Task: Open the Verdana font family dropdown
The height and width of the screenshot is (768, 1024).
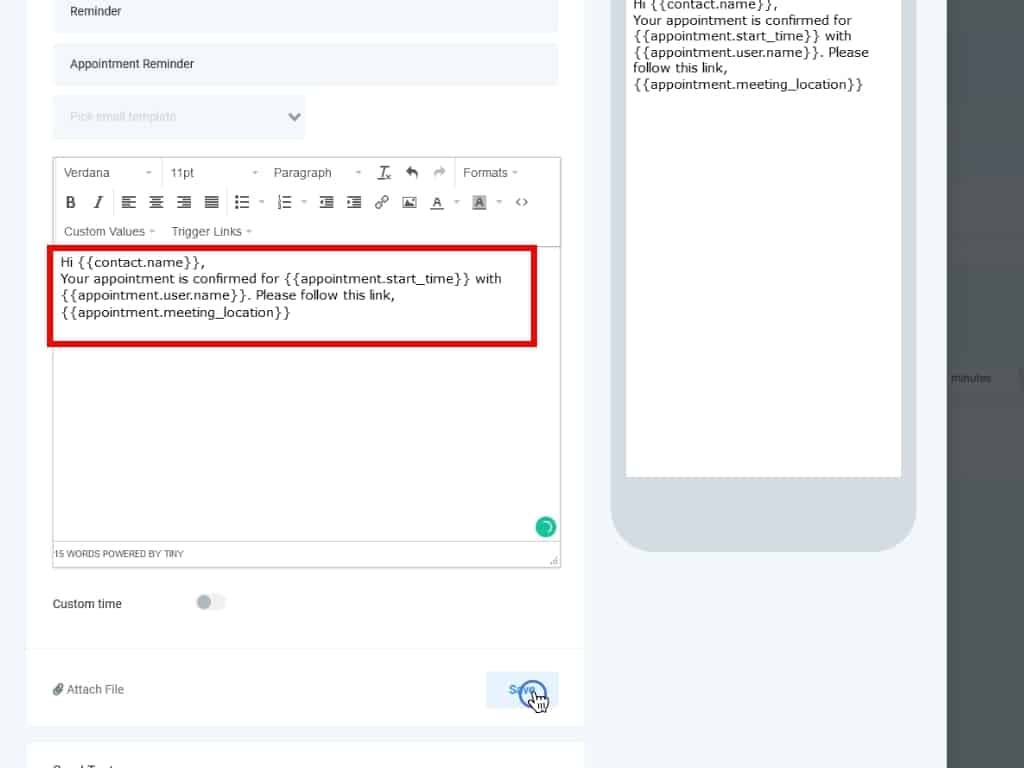Action: tap(108, 173)
